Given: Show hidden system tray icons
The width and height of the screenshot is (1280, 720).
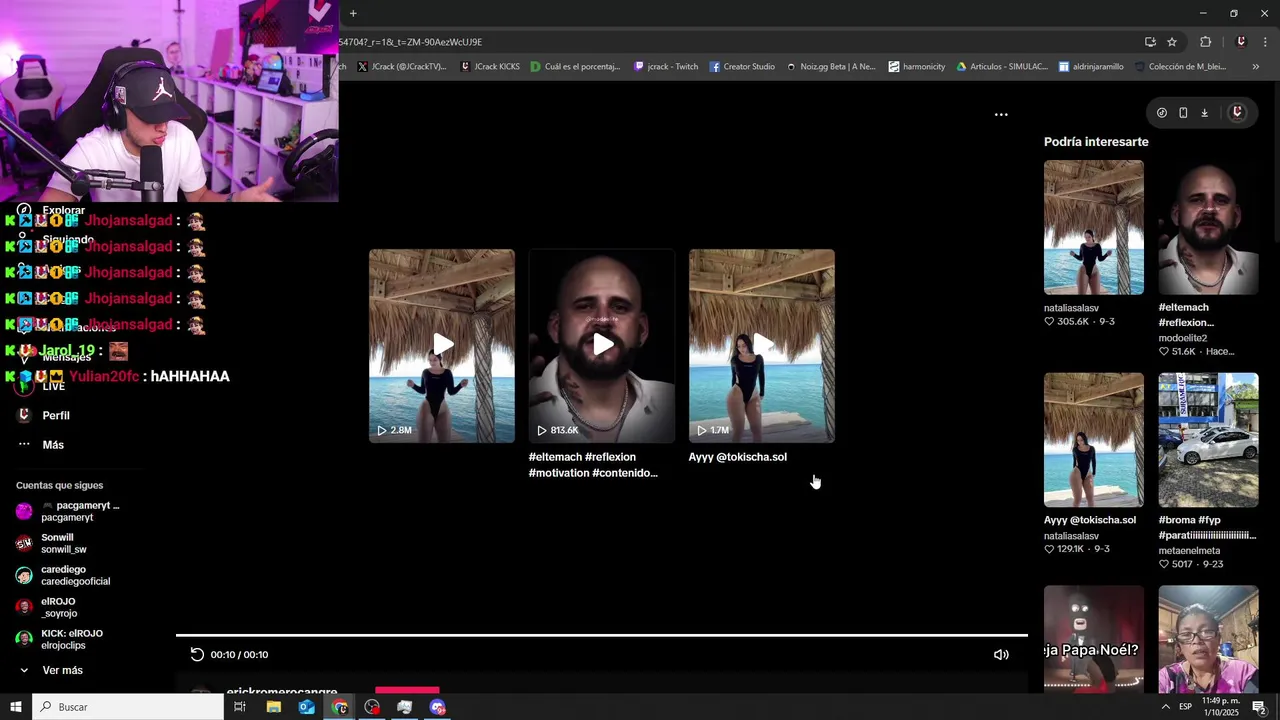Looking at the screenshot, I should pos(1166,707).
